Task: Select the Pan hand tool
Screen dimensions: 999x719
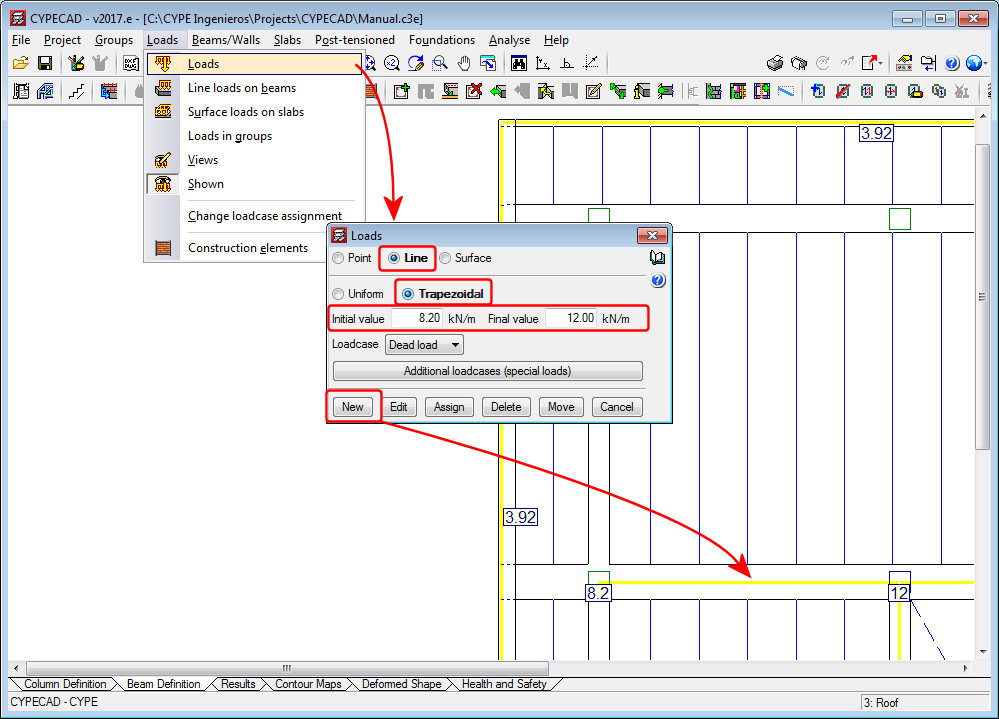Action: click(x=464, y=63)
